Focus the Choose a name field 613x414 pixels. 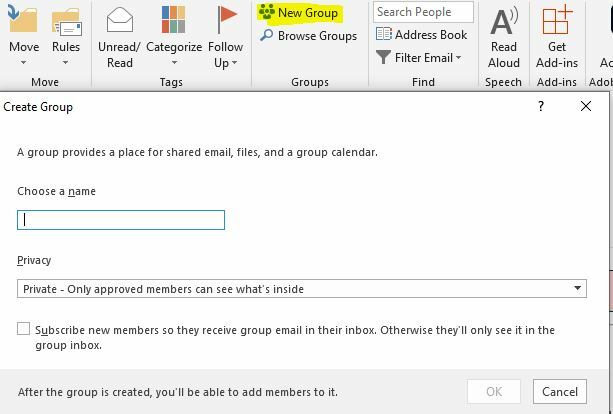(x=121, y=220)
